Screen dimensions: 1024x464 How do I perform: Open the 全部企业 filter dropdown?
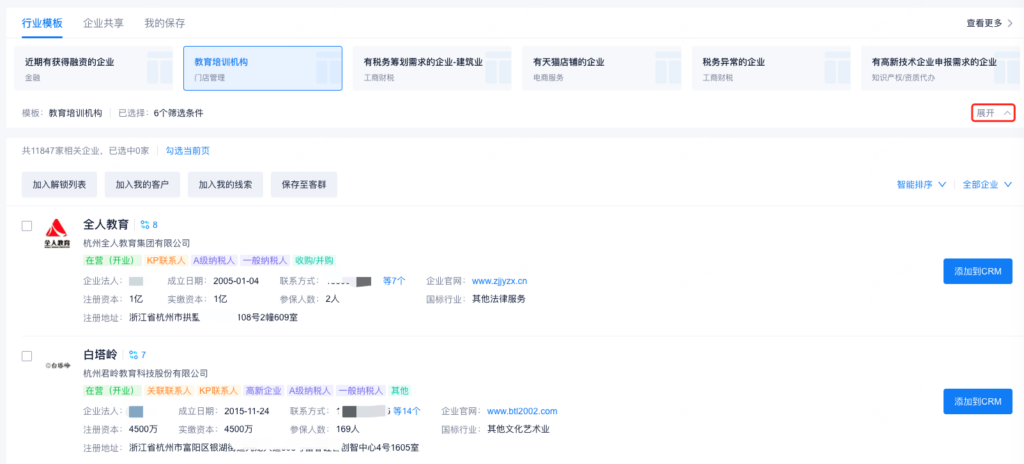point(987,185)
